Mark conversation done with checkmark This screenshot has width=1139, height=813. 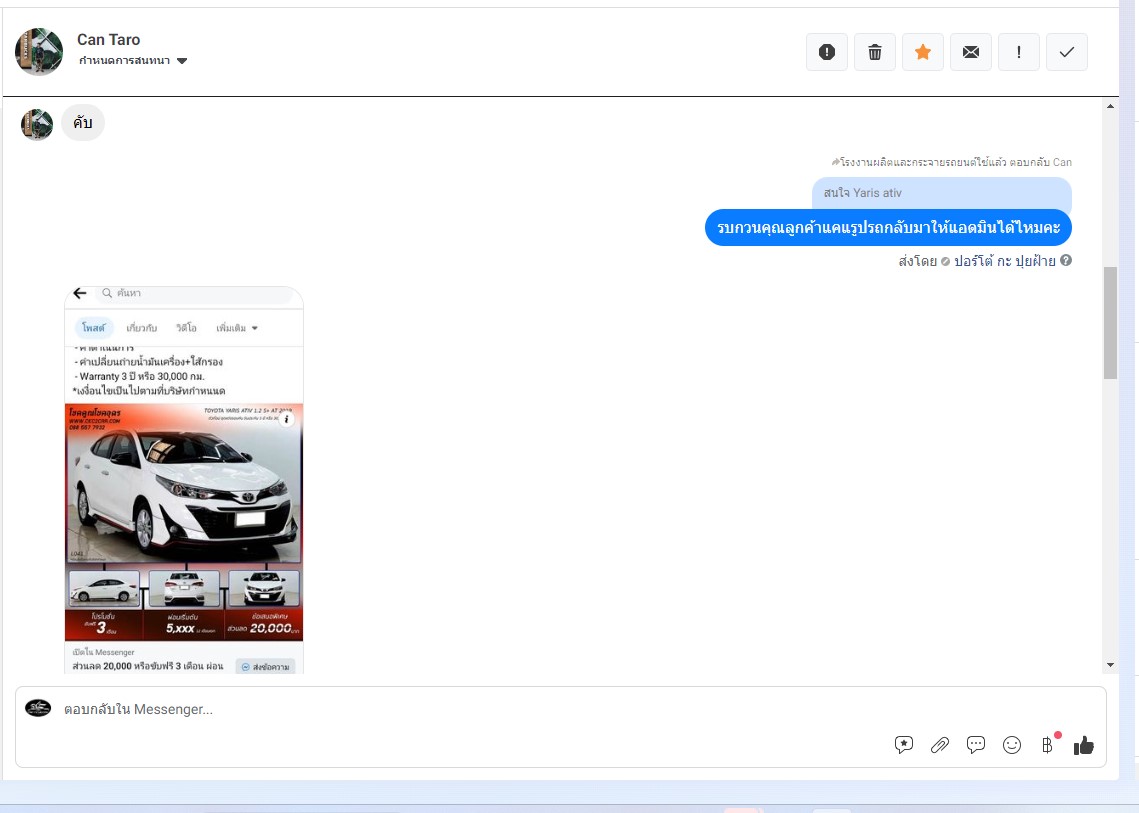1066,52
